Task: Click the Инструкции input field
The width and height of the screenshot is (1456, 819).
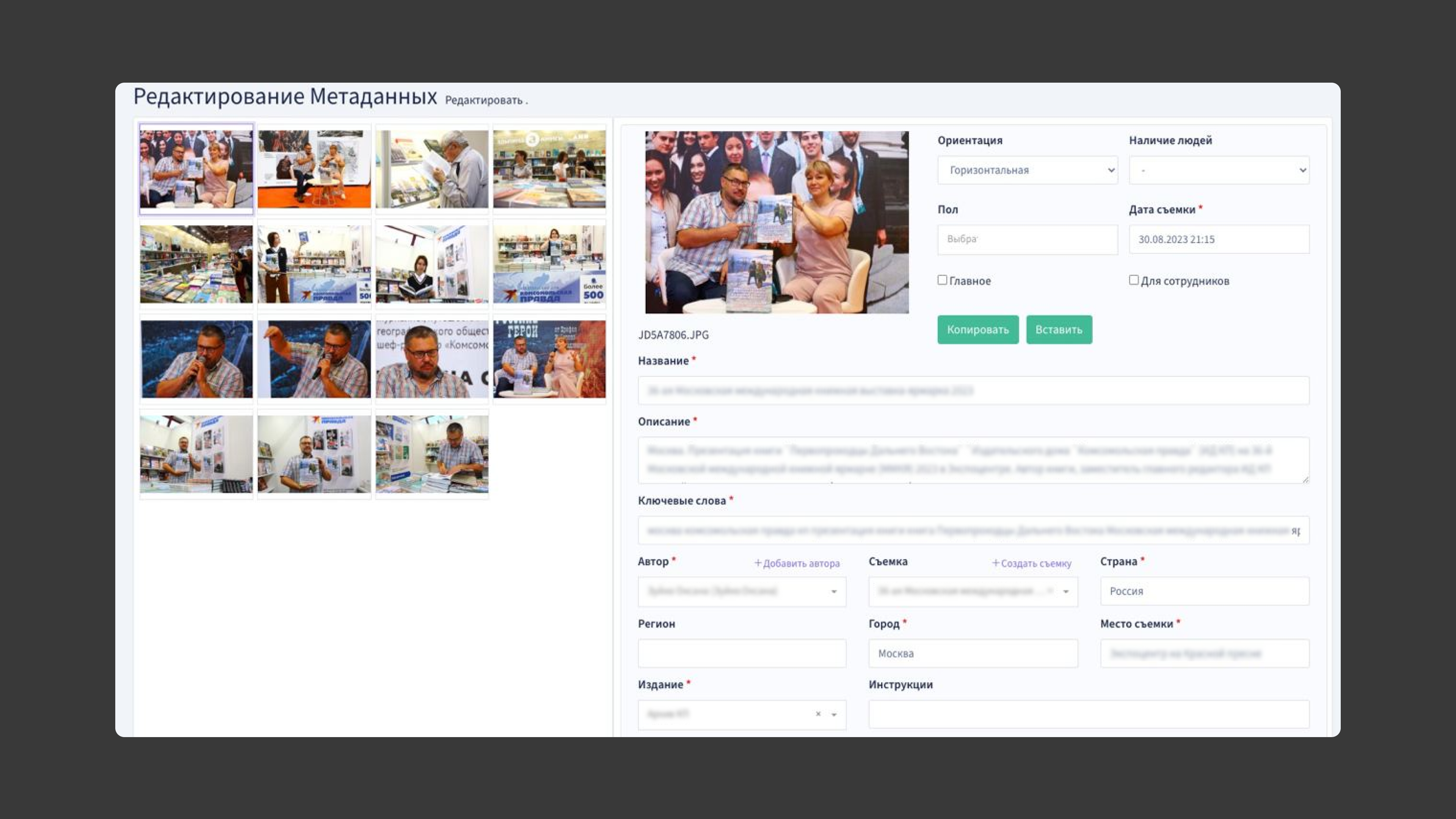Action: pos(1088,714)
